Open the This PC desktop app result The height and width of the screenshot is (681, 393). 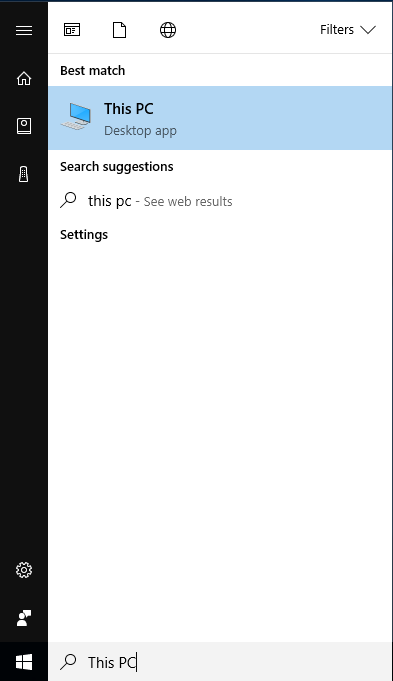click(220, 118)
